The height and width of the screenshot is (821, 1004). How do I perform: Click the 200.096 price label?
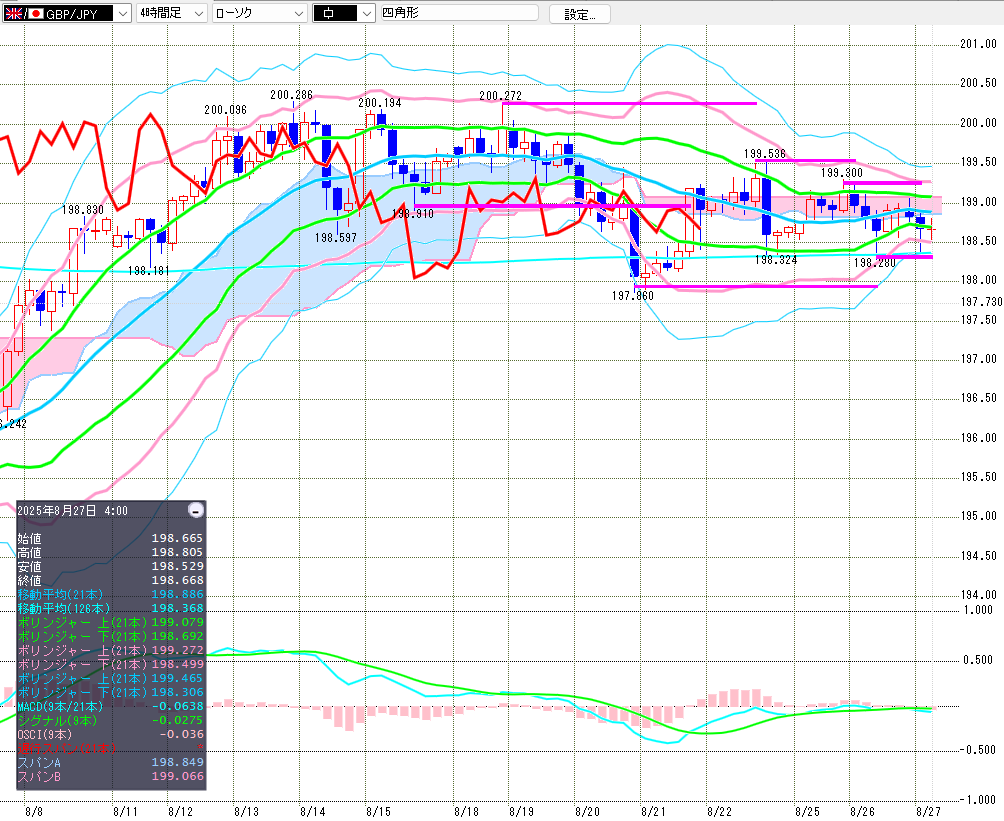pos(225,110)
